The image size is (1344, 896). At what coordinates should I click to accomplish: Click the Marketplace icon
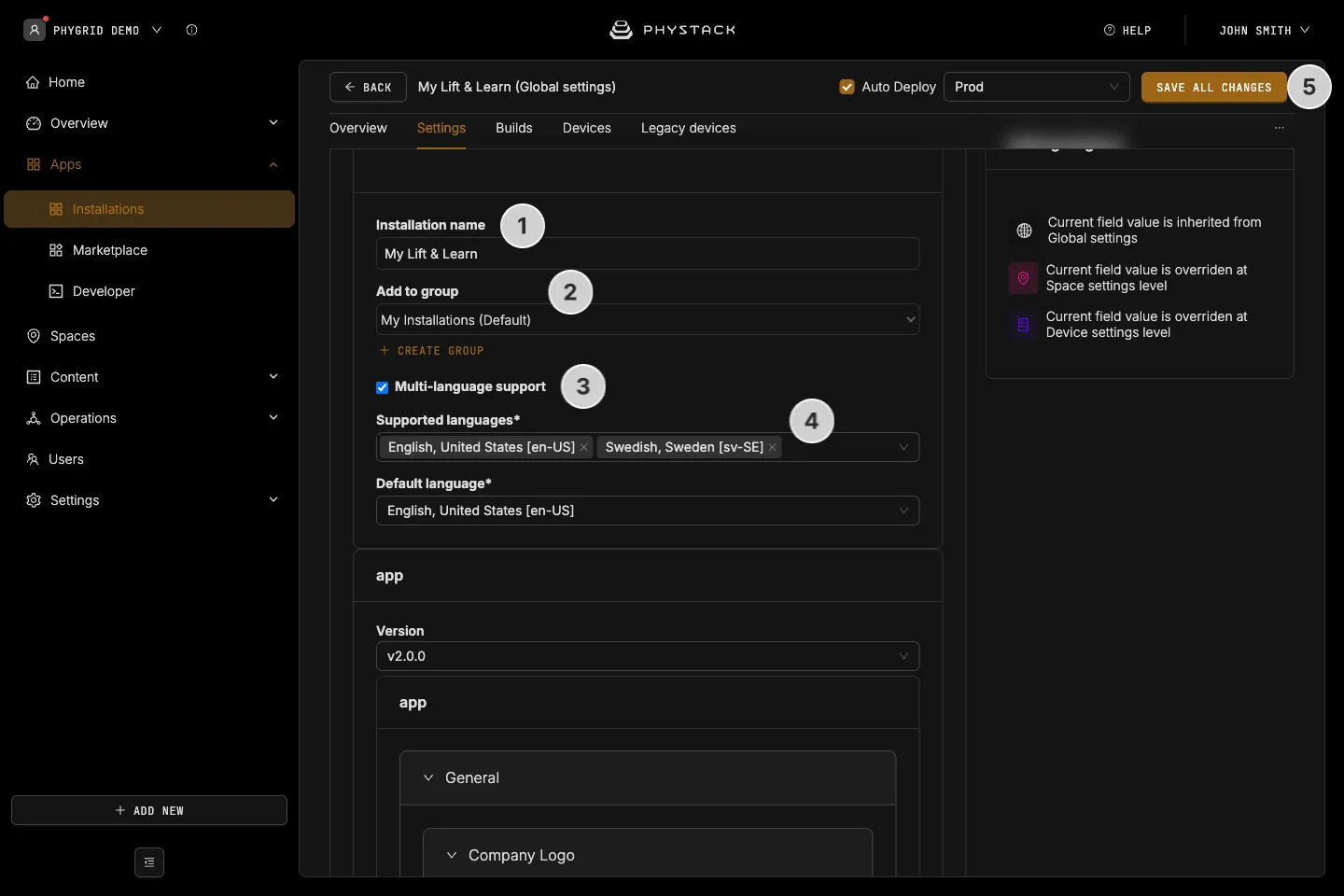[56, 250]
